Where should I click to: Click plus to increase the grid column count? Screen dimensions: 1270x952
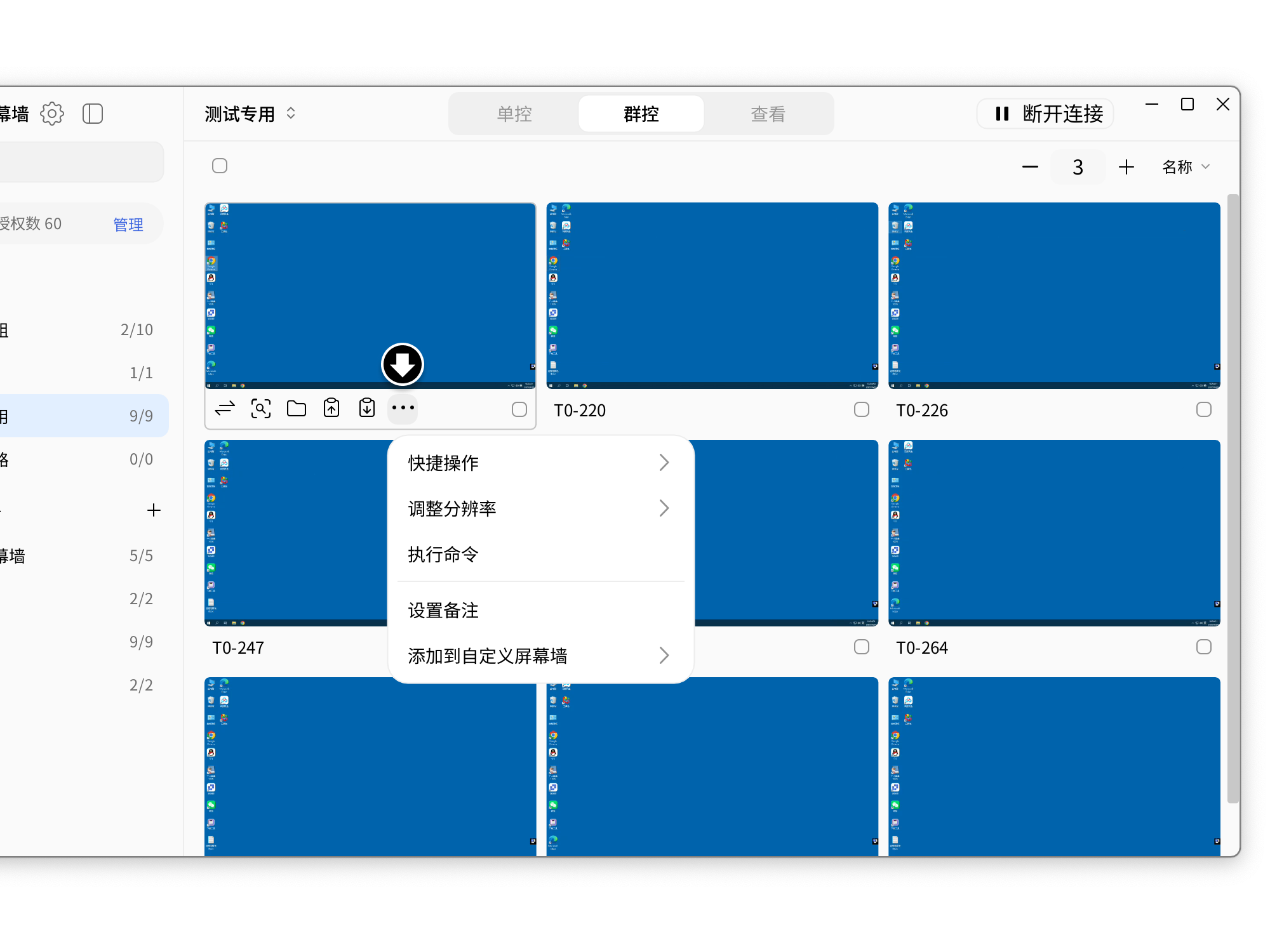coord(1126,166)
